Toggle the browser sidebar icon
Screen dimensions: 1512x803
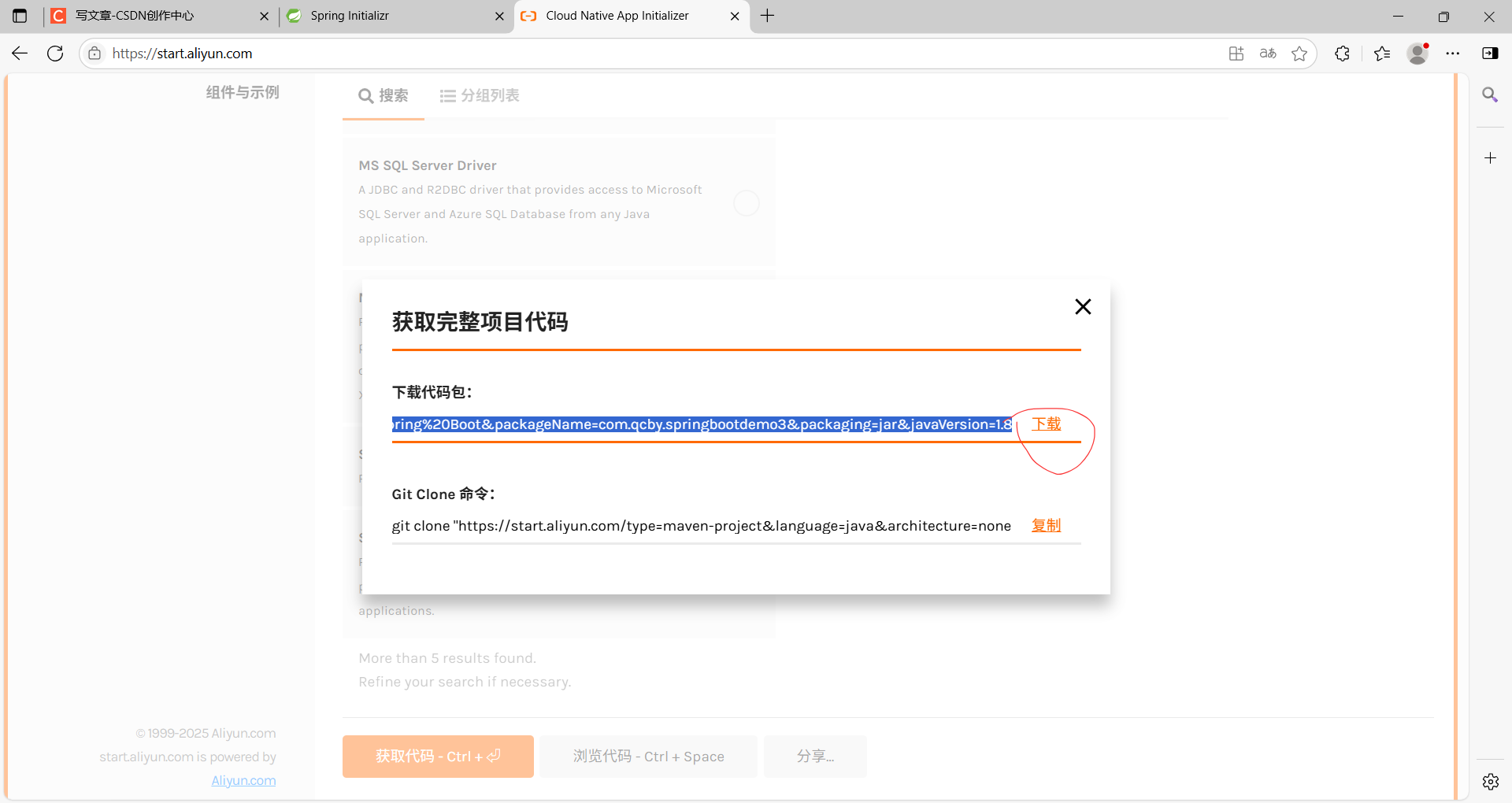click(1490, 54)
